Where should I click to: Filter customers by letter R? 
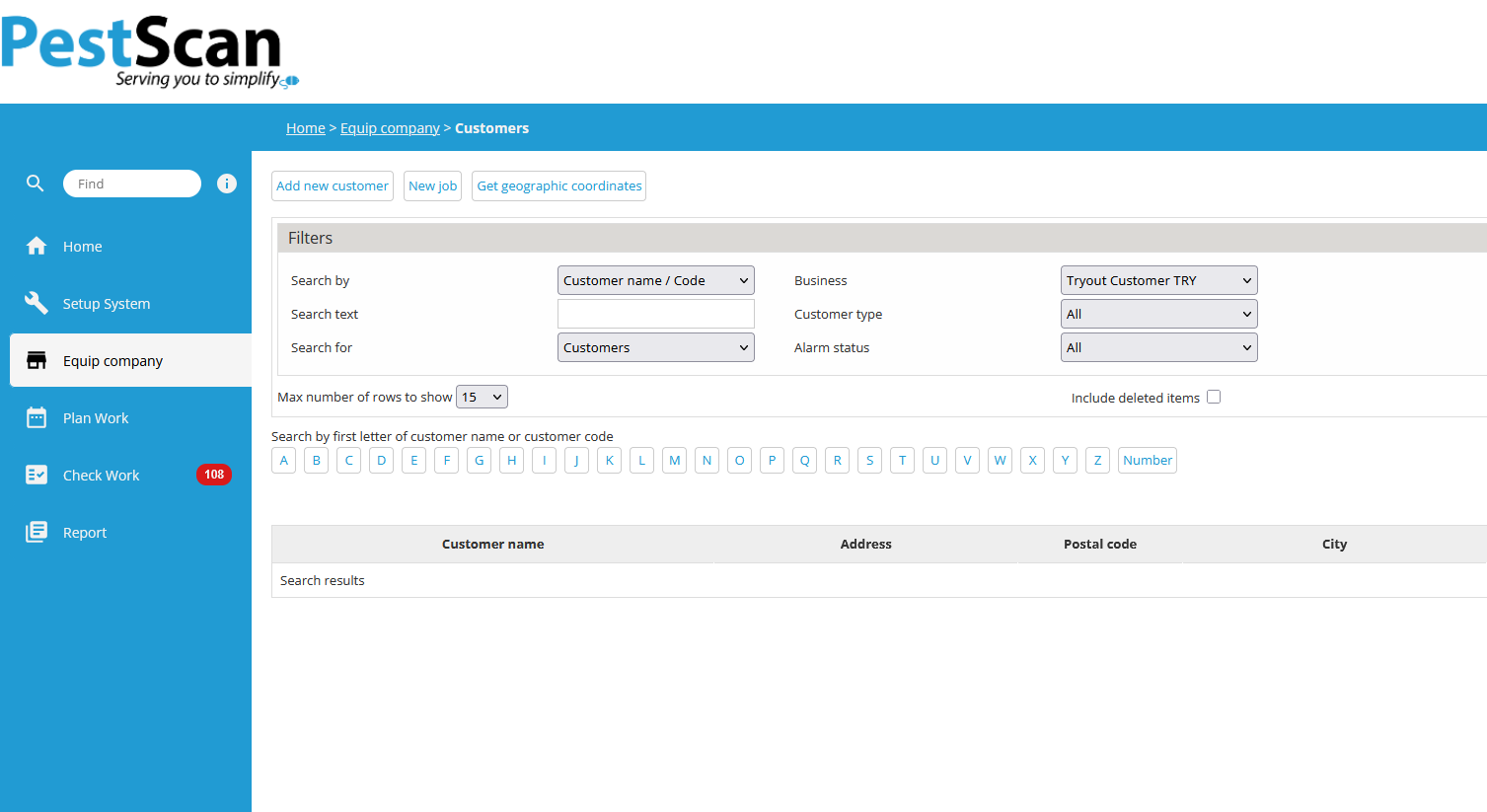click(x=838, y=460)
